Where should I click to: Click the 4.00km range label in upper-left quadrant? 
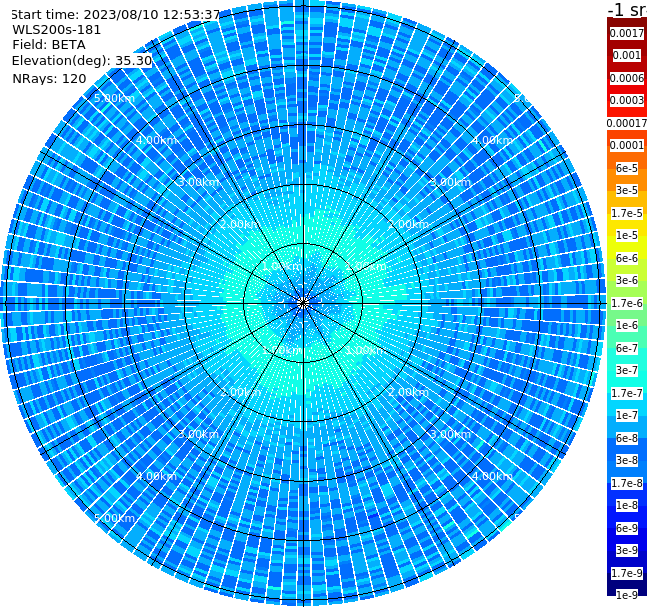coord(156,140)
